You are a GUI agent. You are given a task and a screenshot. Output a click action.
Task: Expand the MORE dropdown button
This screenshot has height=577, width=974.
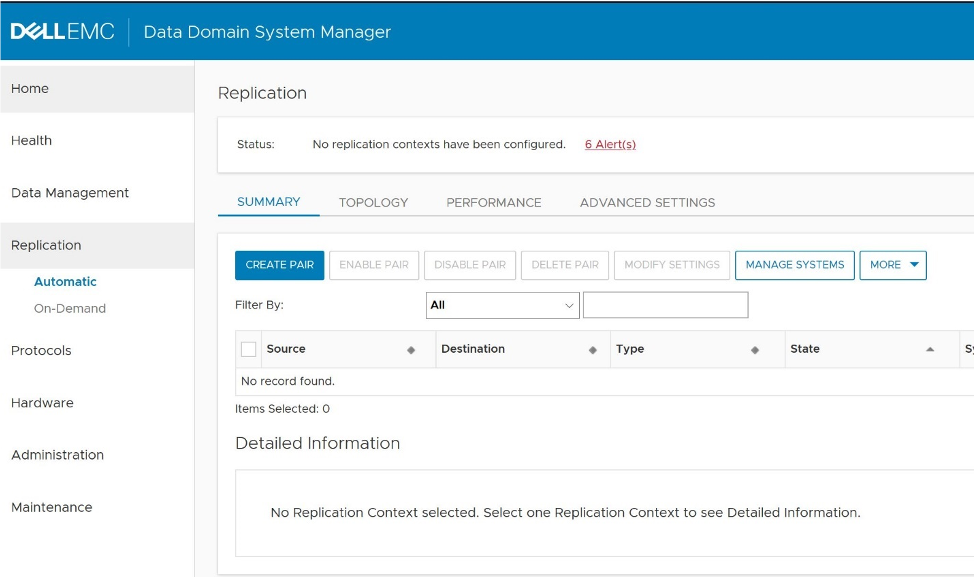click(x=893, y=265)
